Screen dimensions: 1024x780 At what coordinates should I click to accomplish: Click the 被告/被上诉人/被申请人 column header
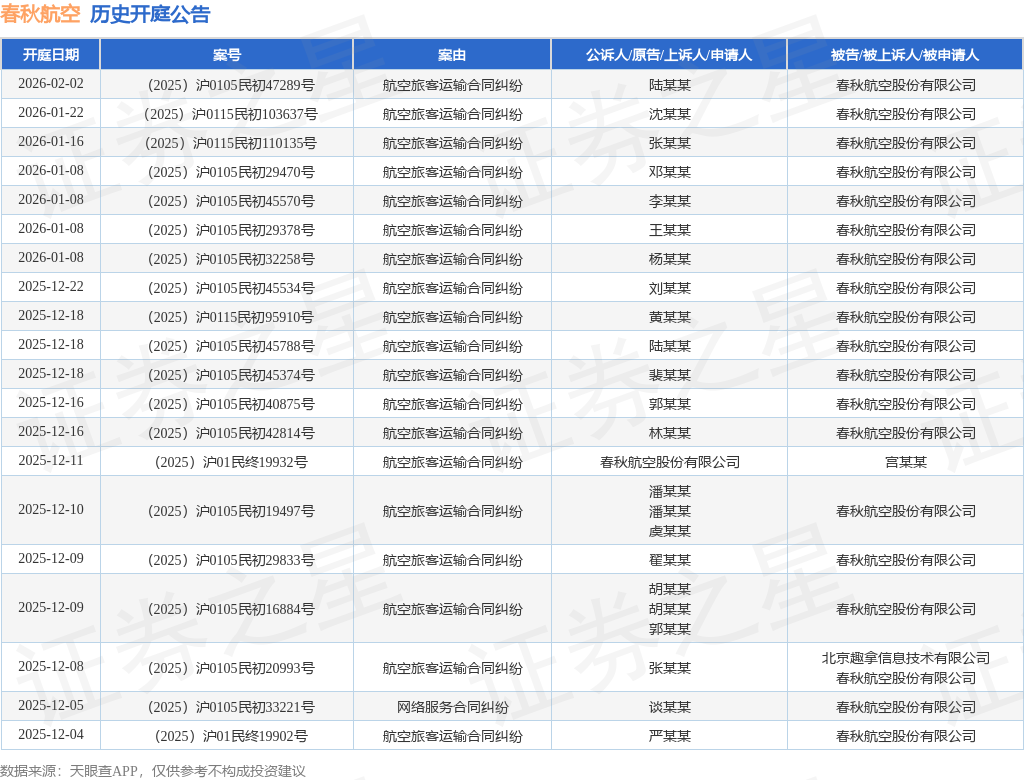905,55
